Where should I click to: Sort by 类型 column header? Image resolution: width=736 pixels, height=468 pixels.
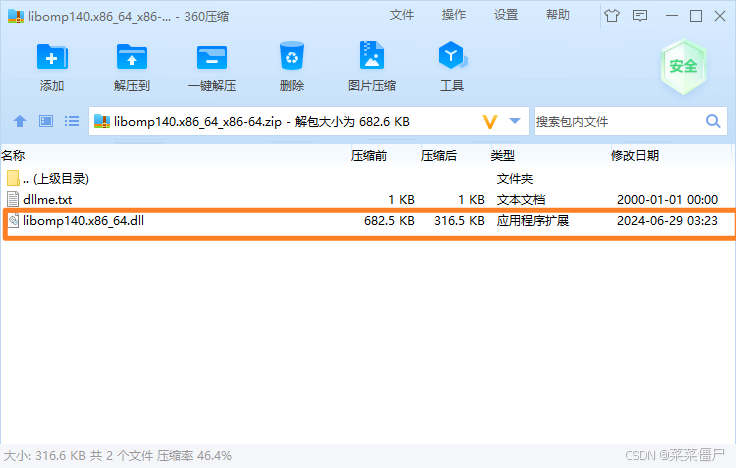click(503, 156)
